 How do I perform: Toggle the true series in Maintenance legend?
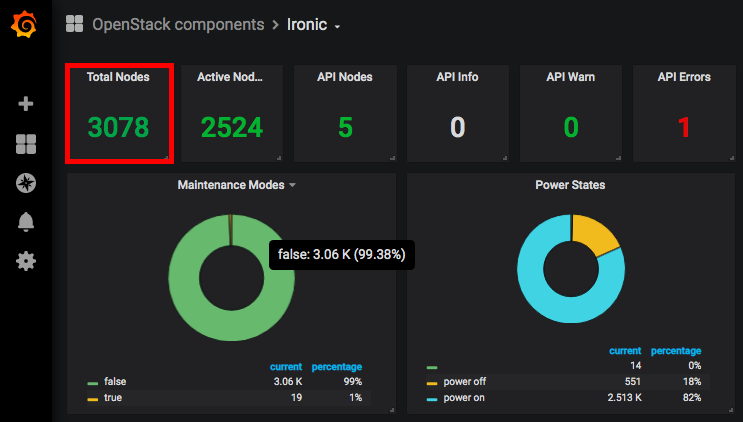pyautogui.click(x=113, y=397)
